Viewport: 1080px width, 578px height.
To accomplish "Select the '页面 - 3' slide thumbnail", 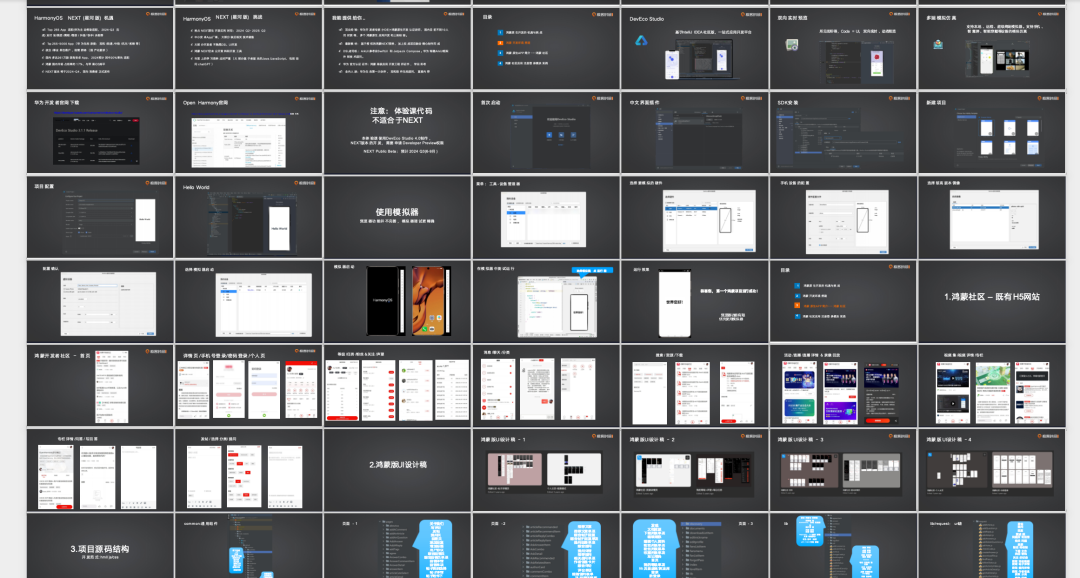I will [694, 546].
